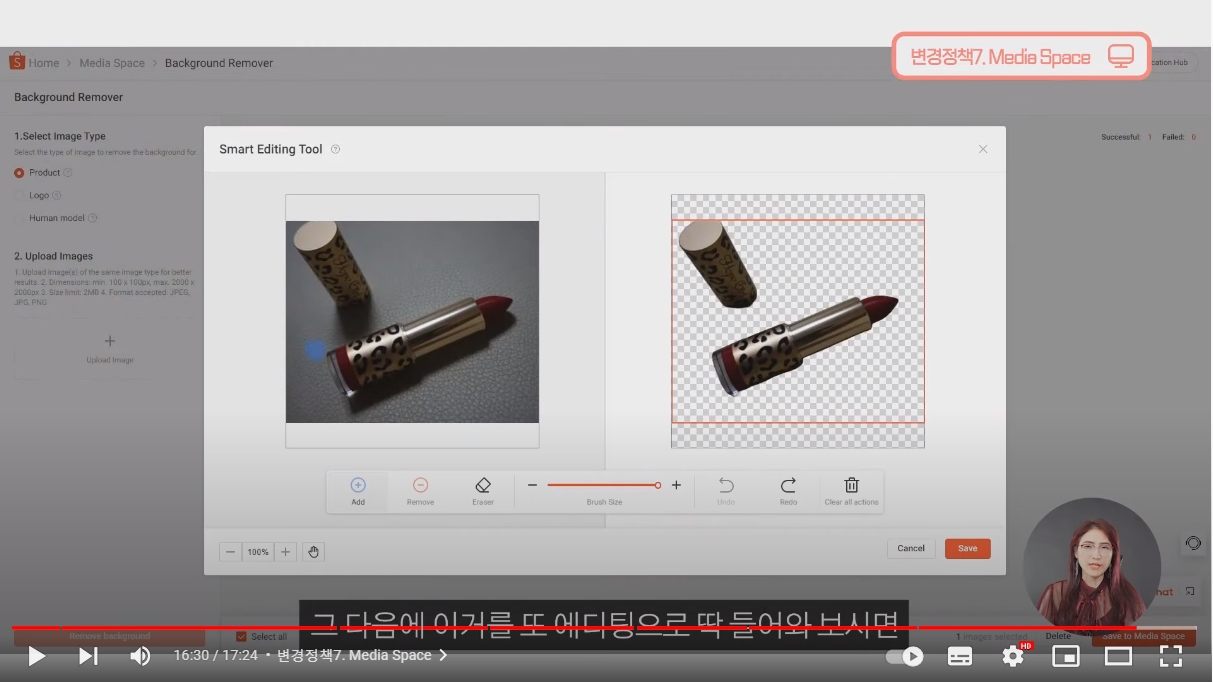Open Home breadcrumb link
This screenshot has width=1213, height=682.
tap(44, 63)
